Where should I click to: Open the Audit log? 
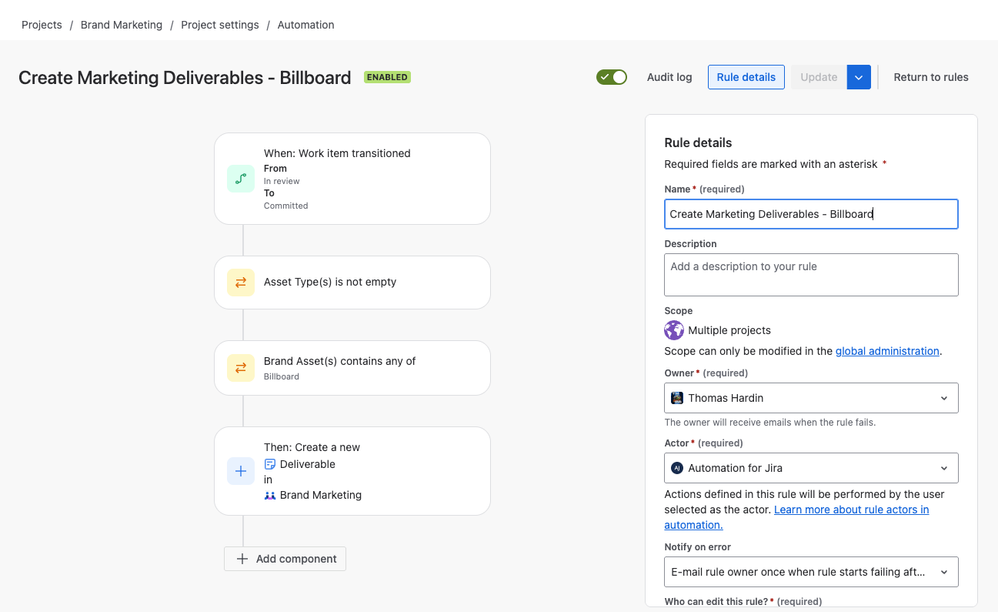pyautogui.click(x=669, y=78)
